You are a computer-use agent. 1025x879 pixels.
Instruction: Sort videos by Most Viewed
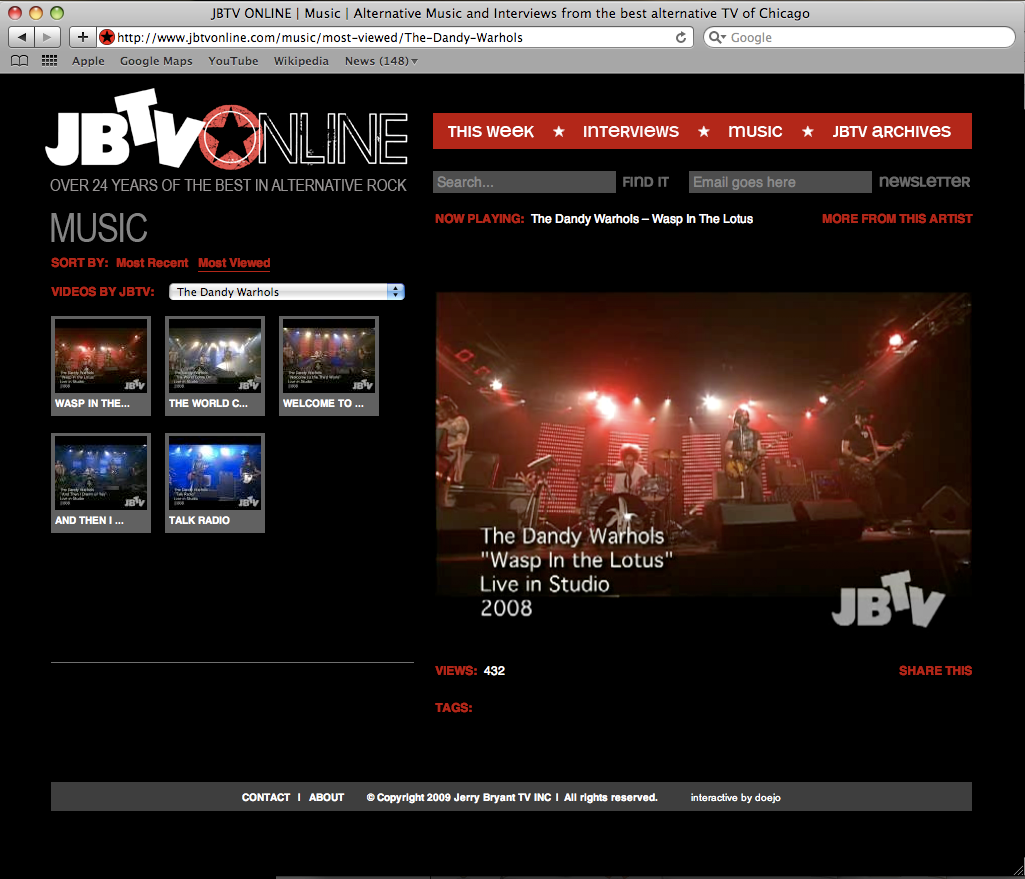pos(234,263)
